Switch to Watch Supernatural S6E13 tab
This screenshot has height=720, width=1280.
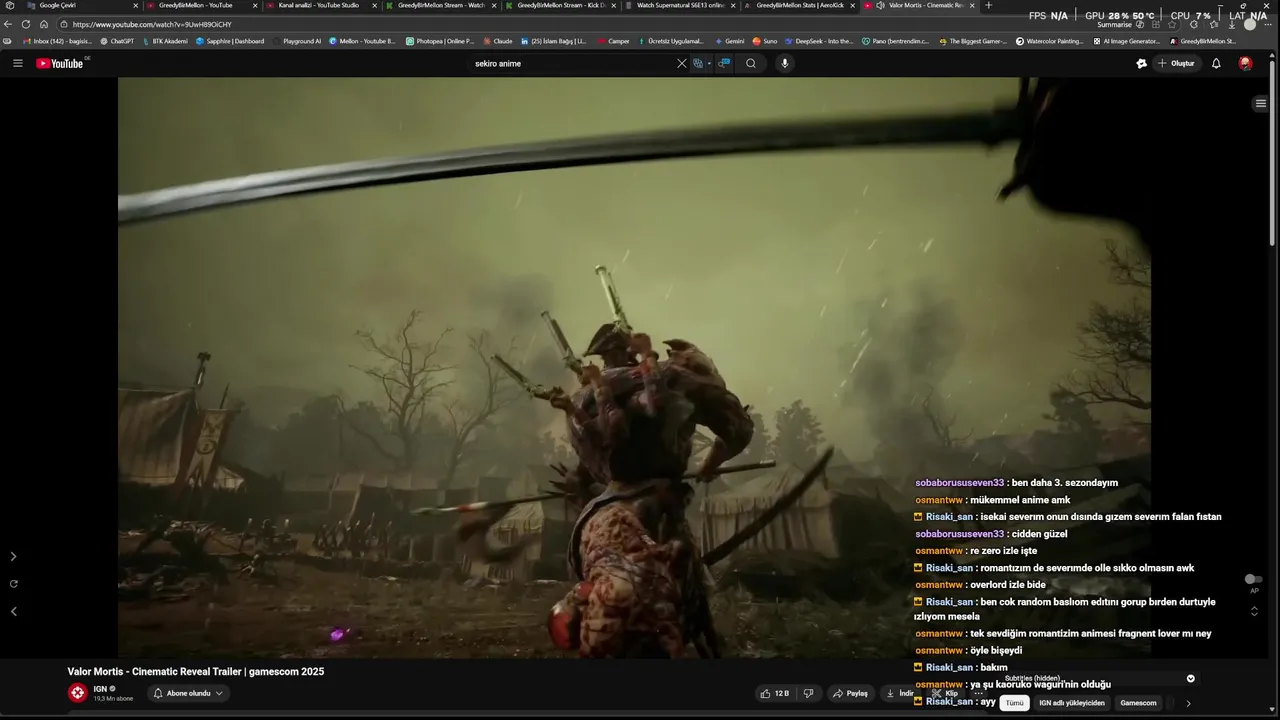pos(679,5)
